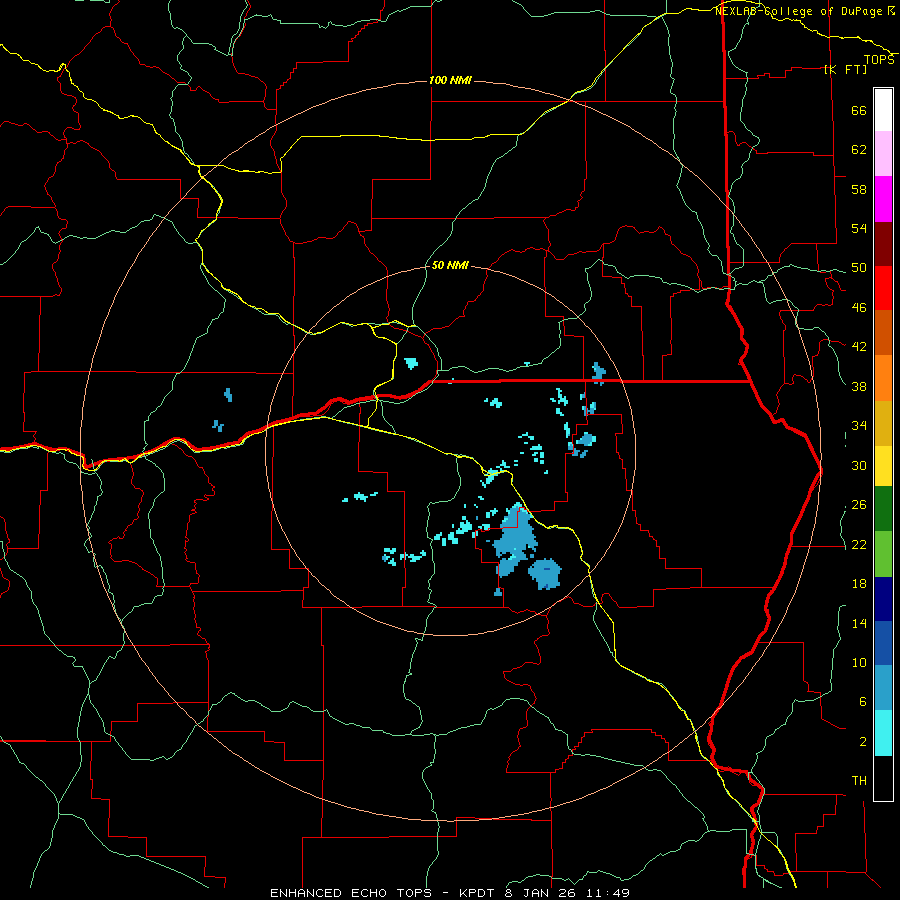Click the light green swatch at 22
This screenshot has height=900, width=900.
click(883, 554)
